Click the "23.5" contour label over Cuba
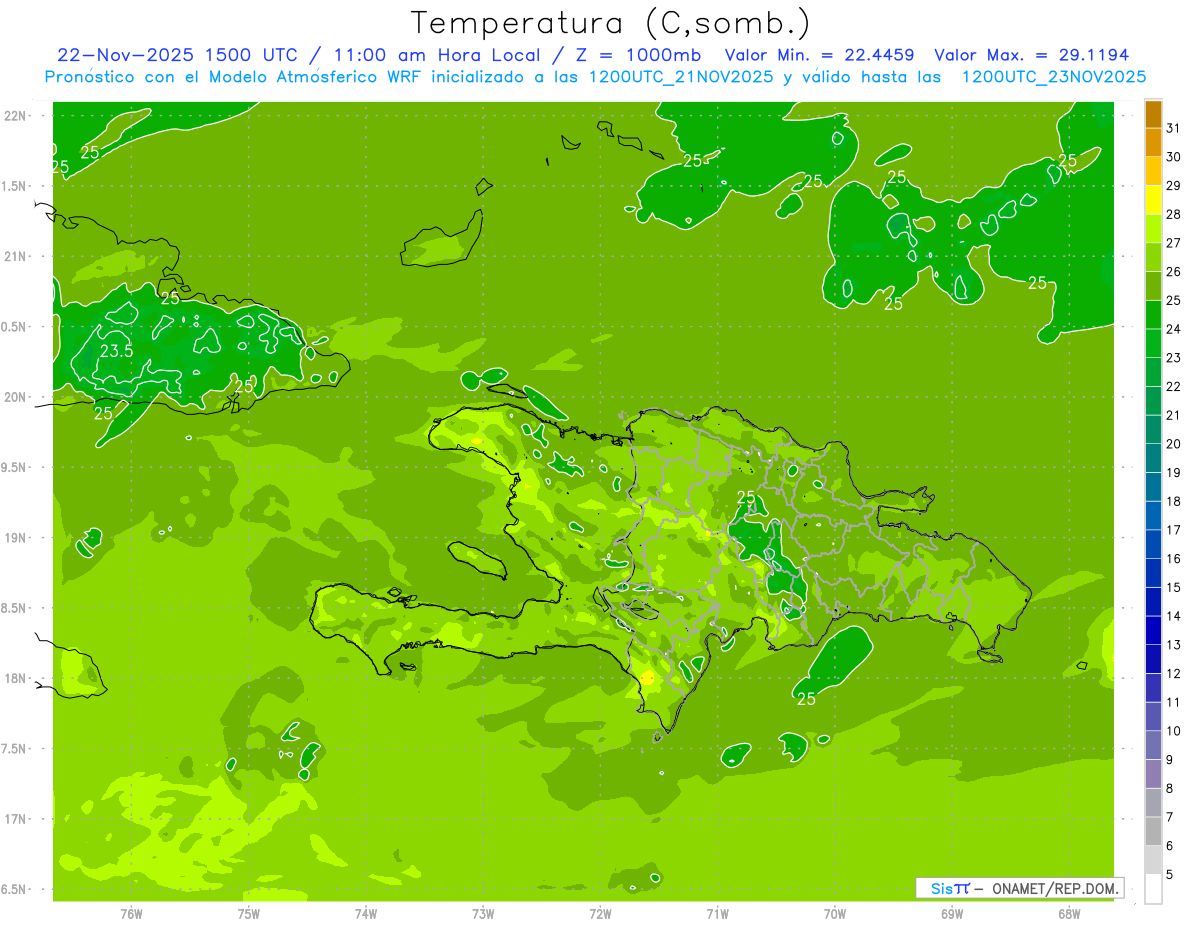This screenshot has width=1200, height=927. (x=117, y=351)
